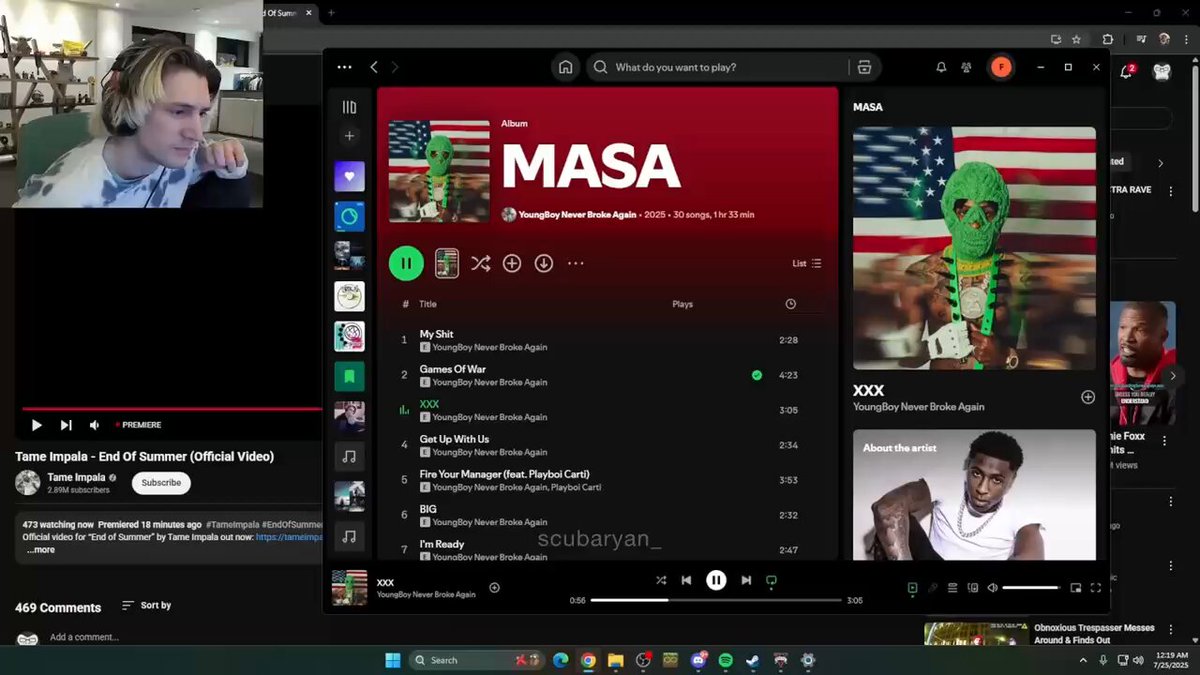Open Windows Start menu

coord(393,660)
